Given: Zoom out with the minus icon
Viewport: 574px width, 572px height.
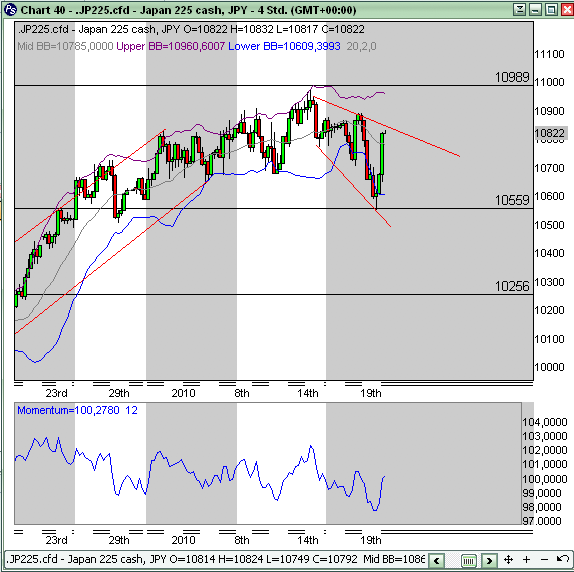Looking at the screenshot, I should [544, 559].
